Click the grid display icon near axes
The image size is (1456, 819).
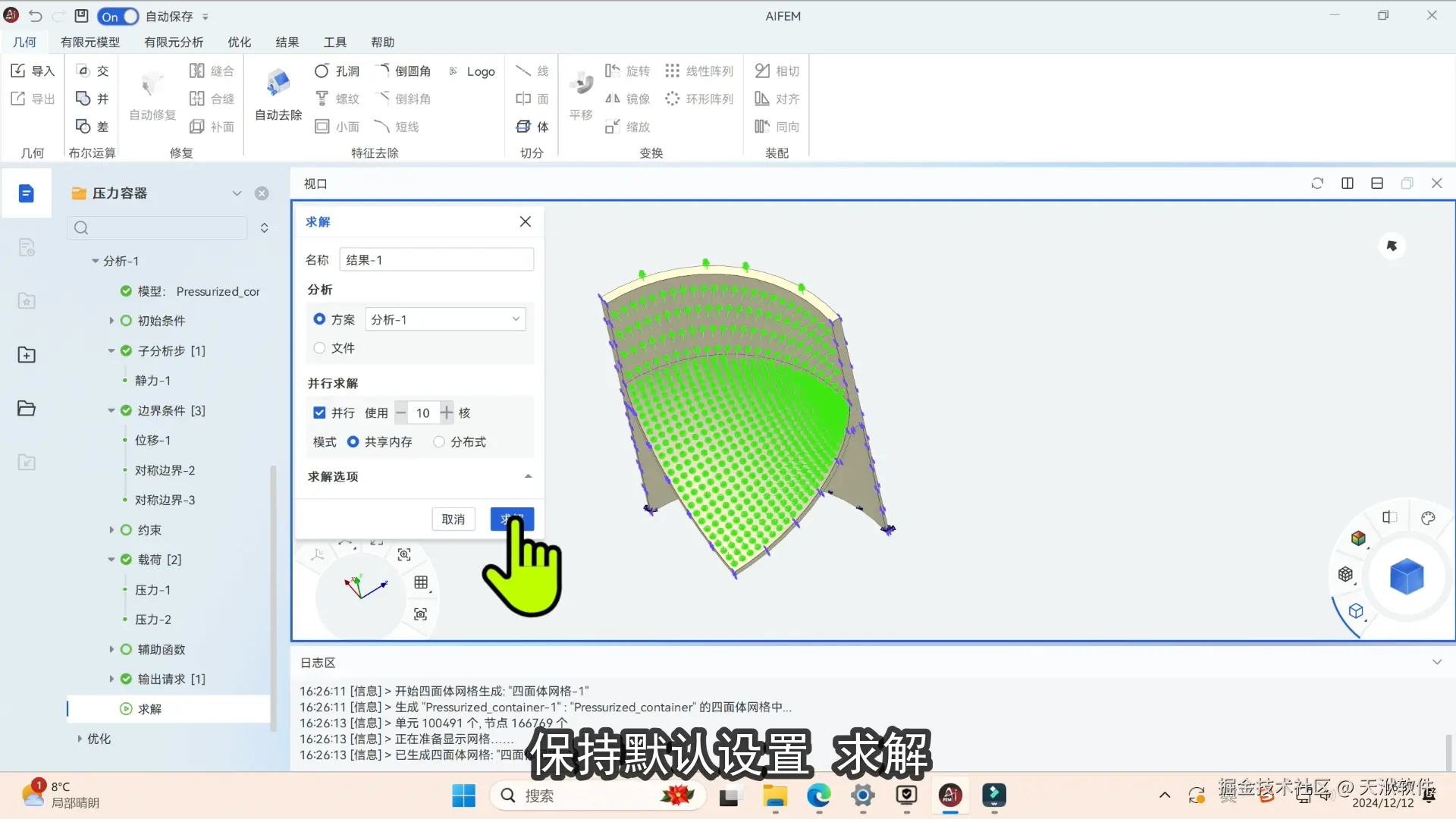click(x=421, y=582)
